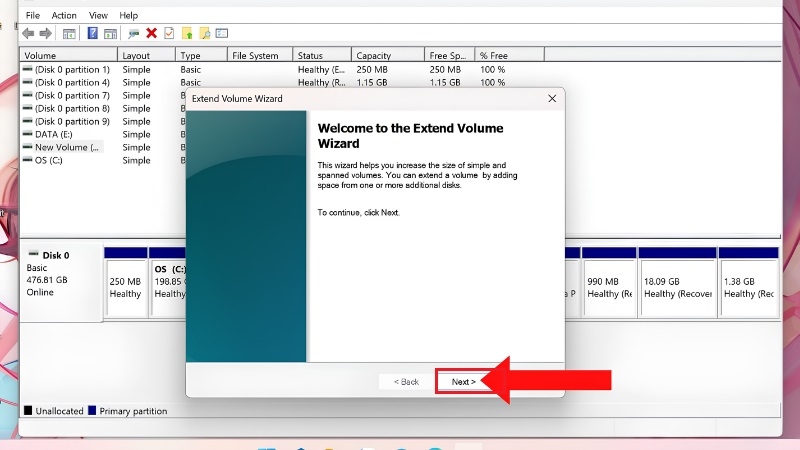This screenshot has height=450, width=800.
Task: Sort by the Capacity column header
Action: click(388, 55)
